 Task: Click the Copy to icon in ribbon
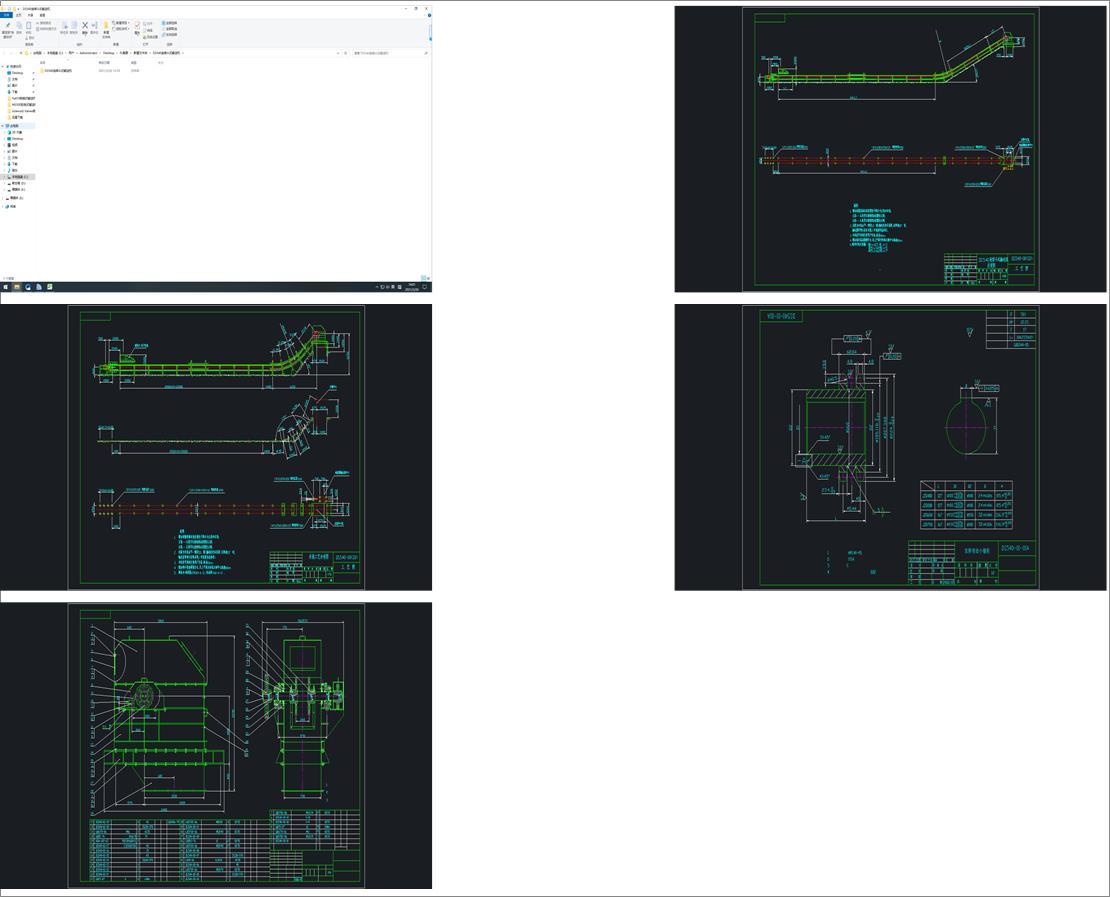(x=74, y=28)
